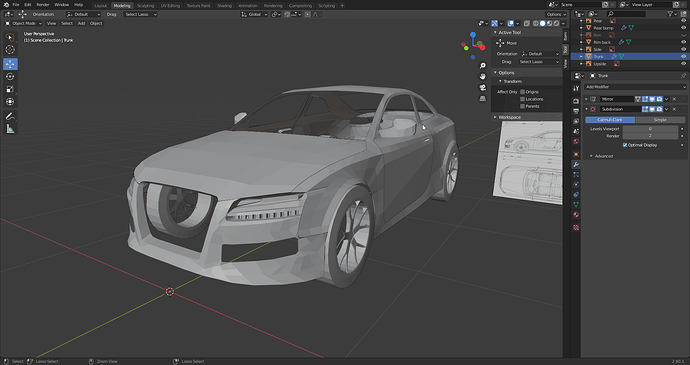Open the Output properties tab

[x=576, y=111]
